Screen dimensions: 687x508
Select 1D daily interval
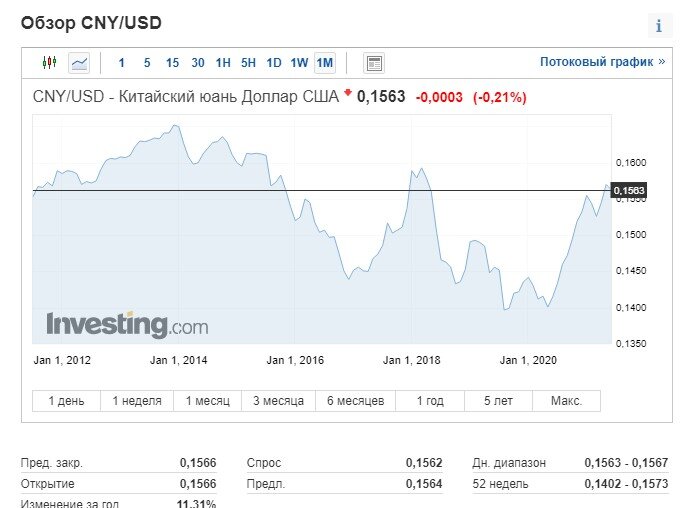click(x=274, y=63)
